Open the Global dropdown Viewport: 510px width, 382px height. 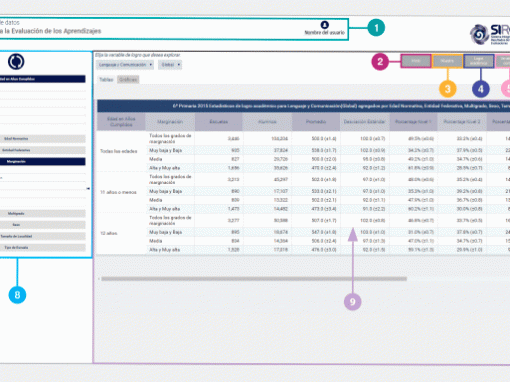pos(170,65)
